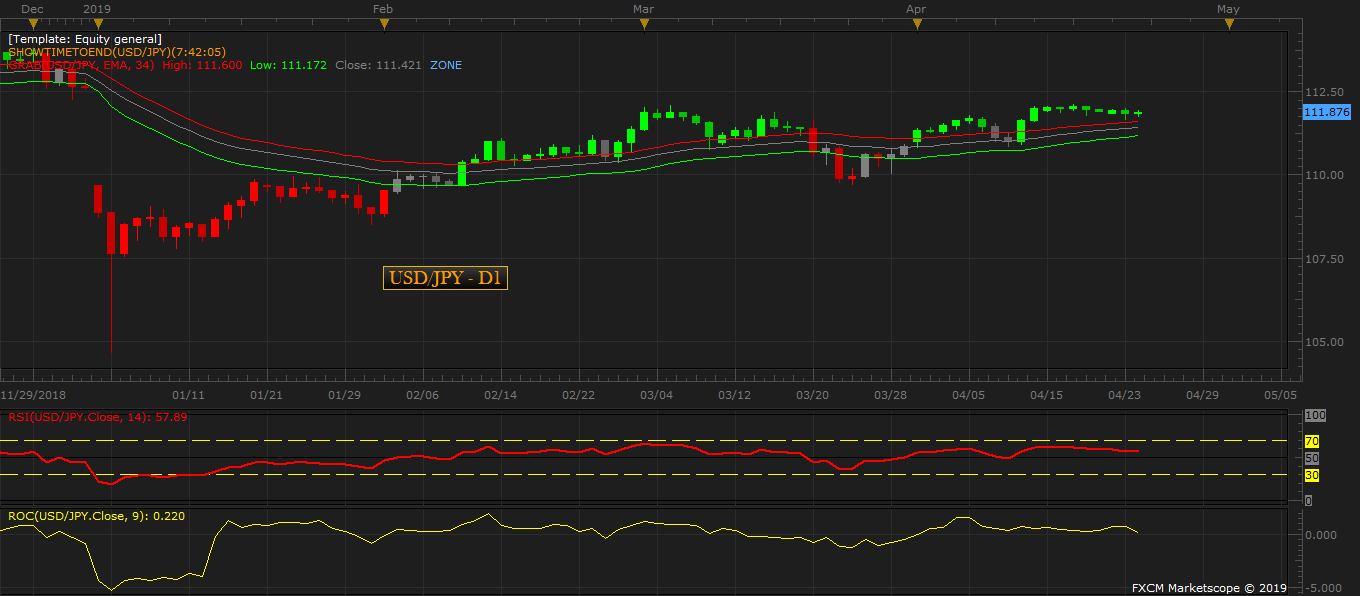Click the 02/14 date axis label
The image size is (1360, 596).
tap(500, 395)
